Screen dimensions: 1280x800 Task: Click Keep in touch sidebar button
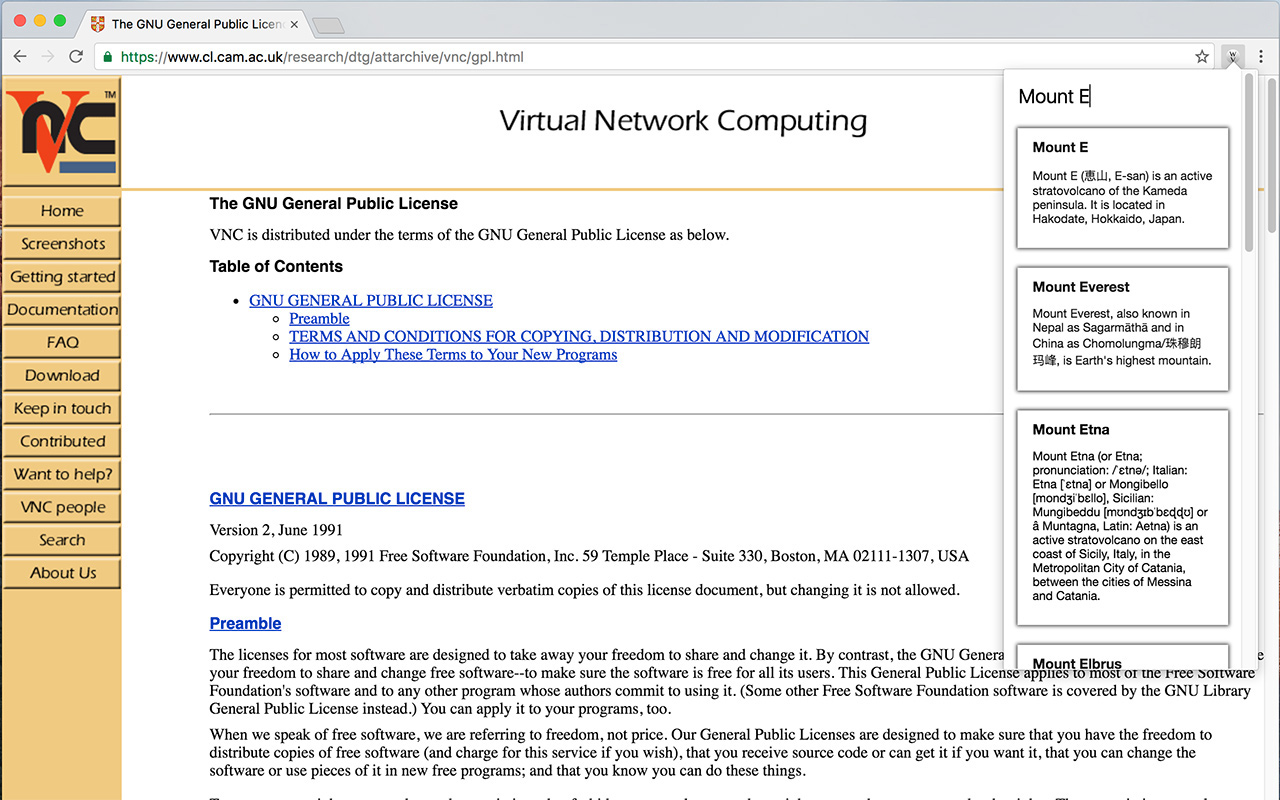point(62,408)
